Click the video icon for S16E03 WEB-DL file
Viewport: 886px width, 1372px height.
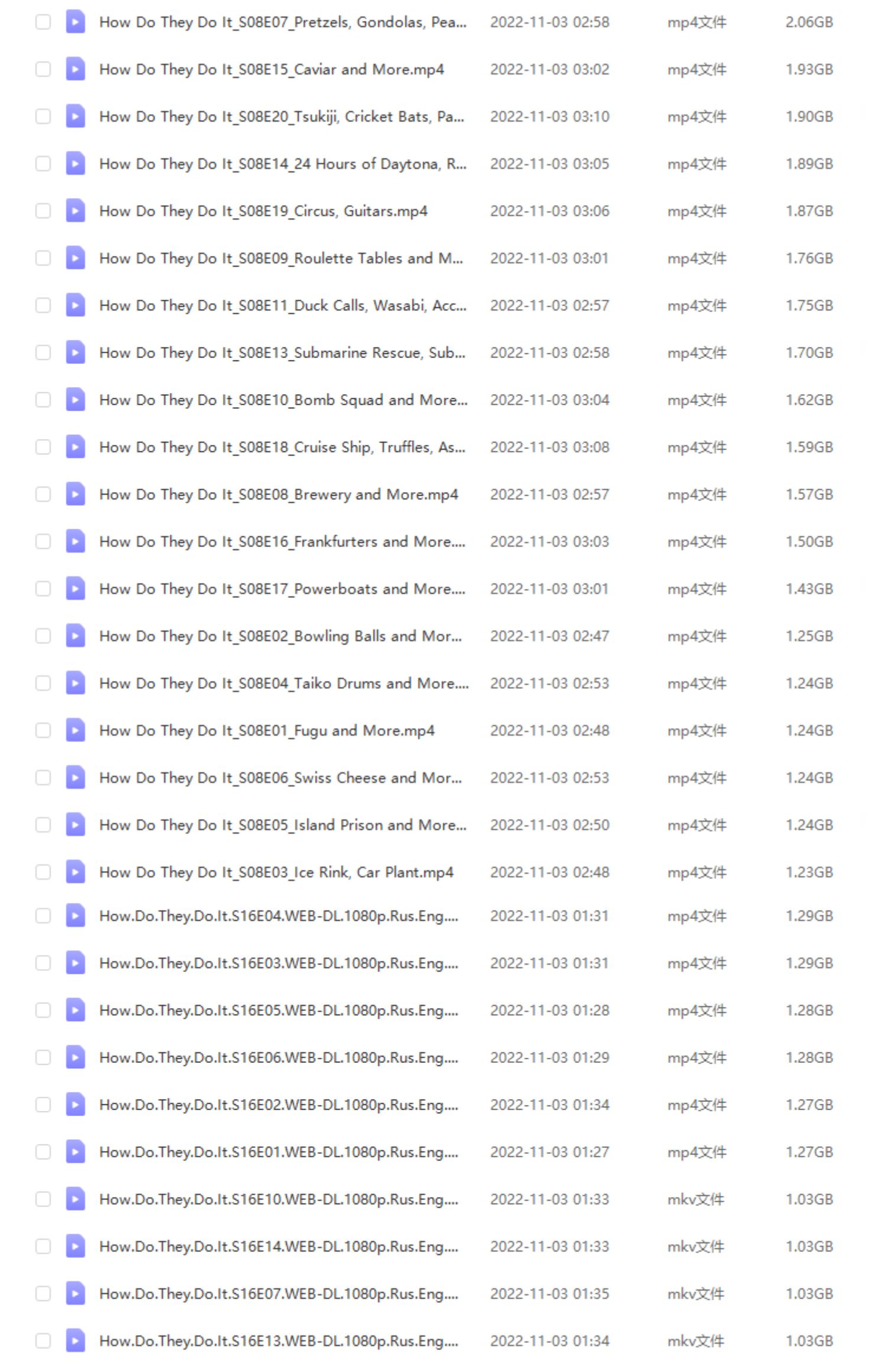[x=75, y=963]
